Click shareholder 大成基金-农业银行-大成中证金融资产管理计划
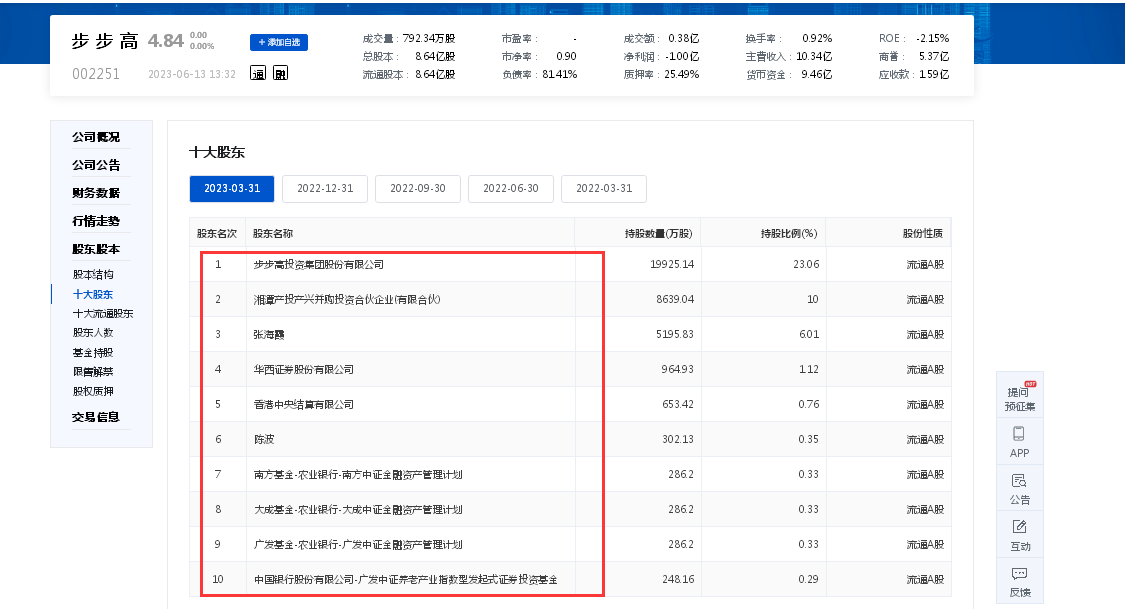This screenshot has width=1125, height=609. click(x=358, y=510)
